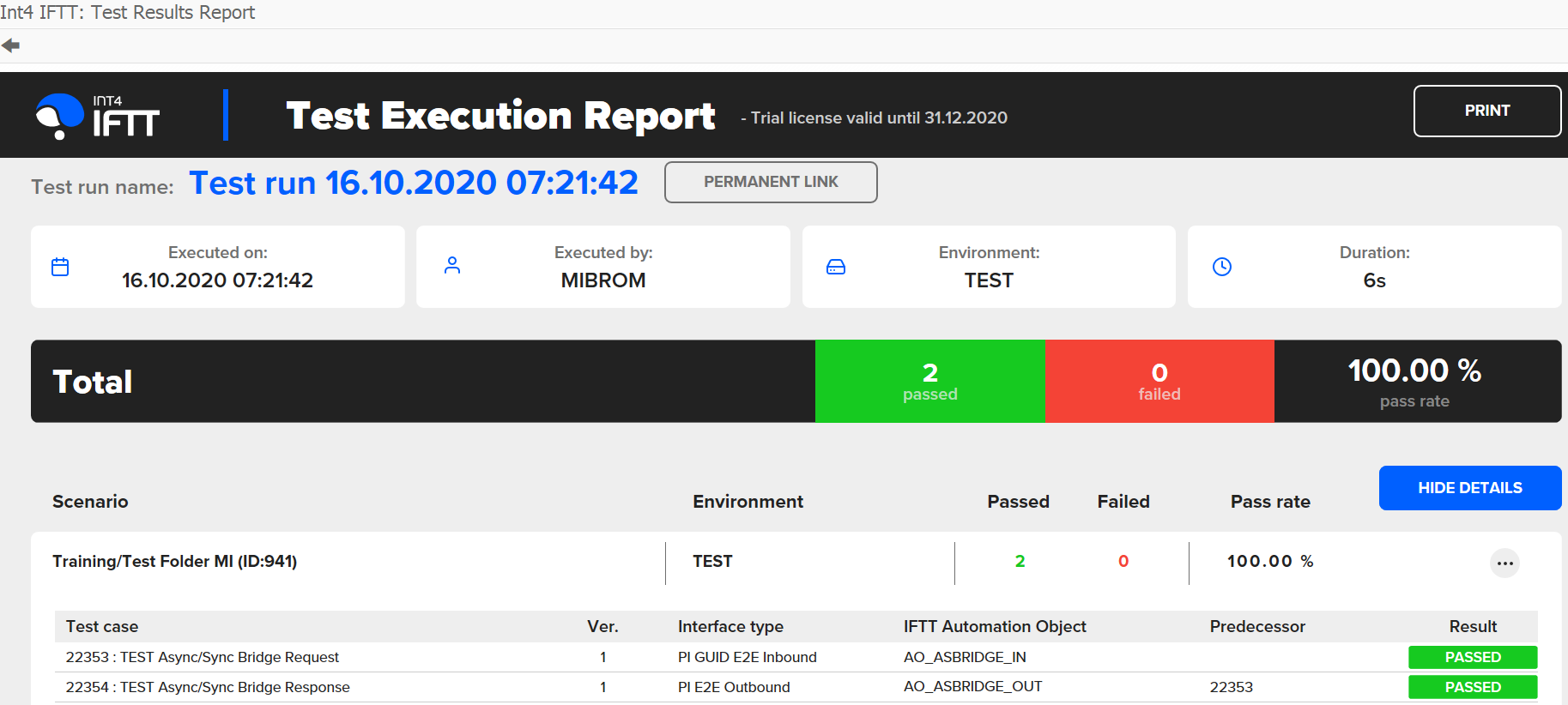
Task: Collapse details with HIDE DETAILS button
Action: (1469, 488)
